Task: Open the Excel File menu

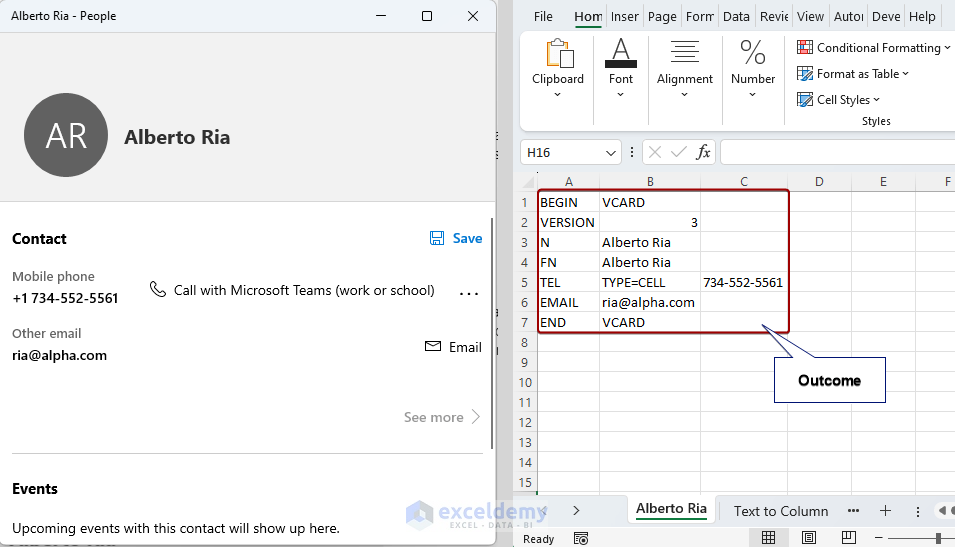Action: point(543,16)
